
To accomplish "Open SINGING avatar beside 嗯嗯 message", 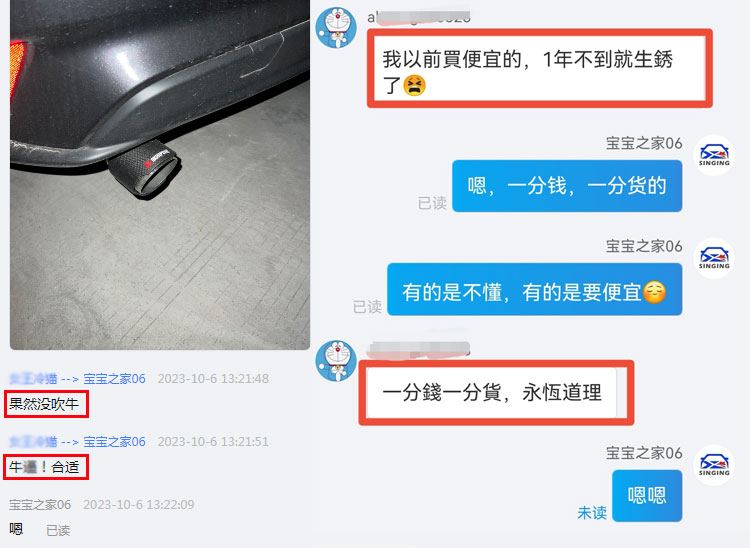I will point(714,465).
